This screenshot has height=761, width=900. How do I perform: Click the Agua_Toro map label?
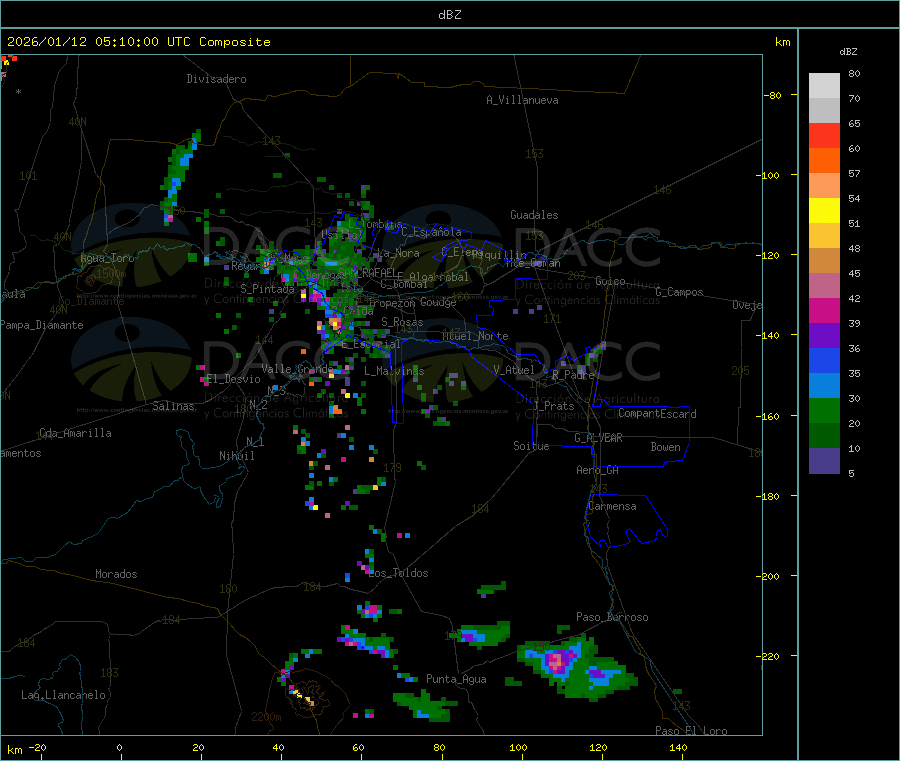(107, 258)
